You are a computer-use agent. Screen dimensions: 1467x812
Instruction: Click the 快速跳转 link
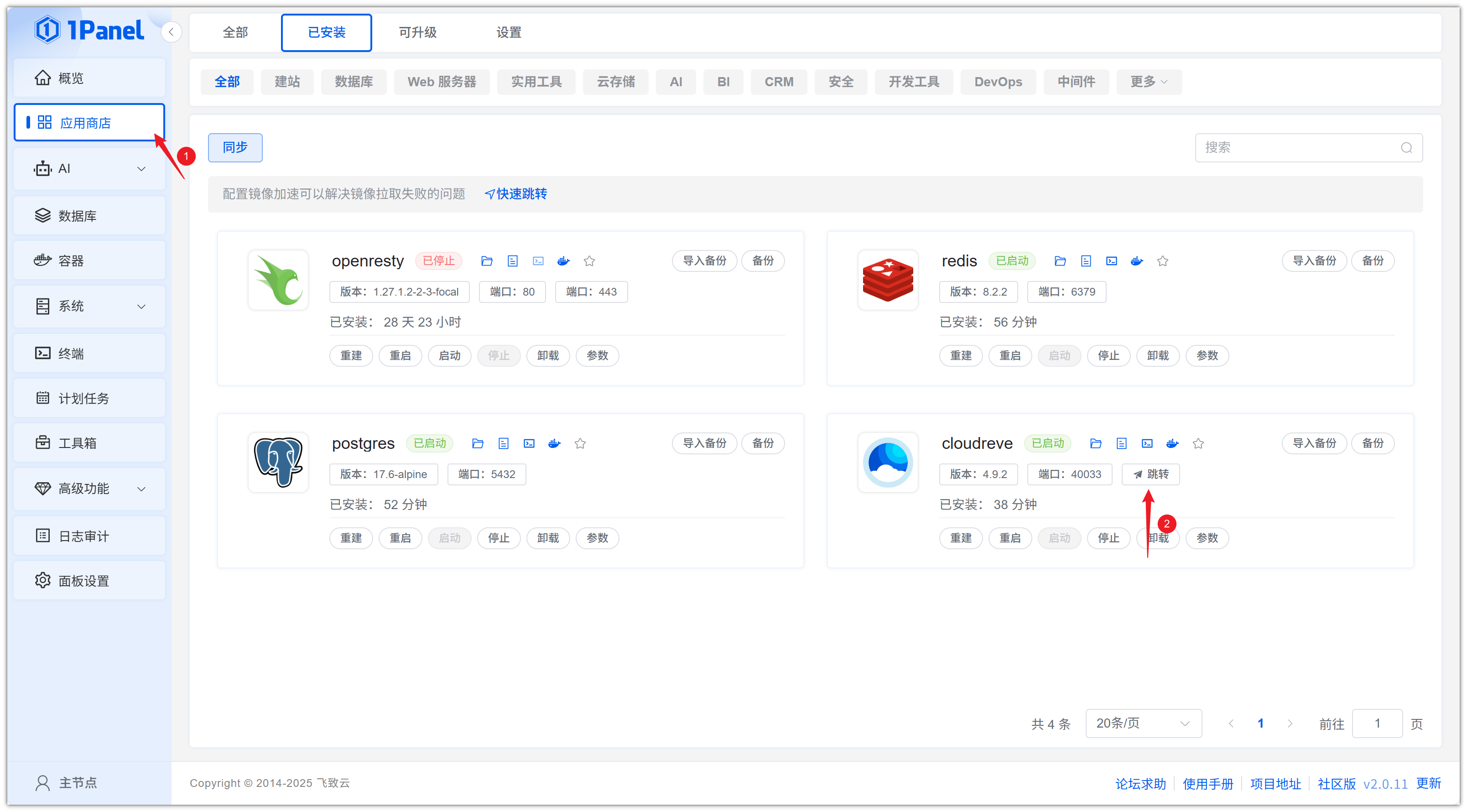[516, 193]
